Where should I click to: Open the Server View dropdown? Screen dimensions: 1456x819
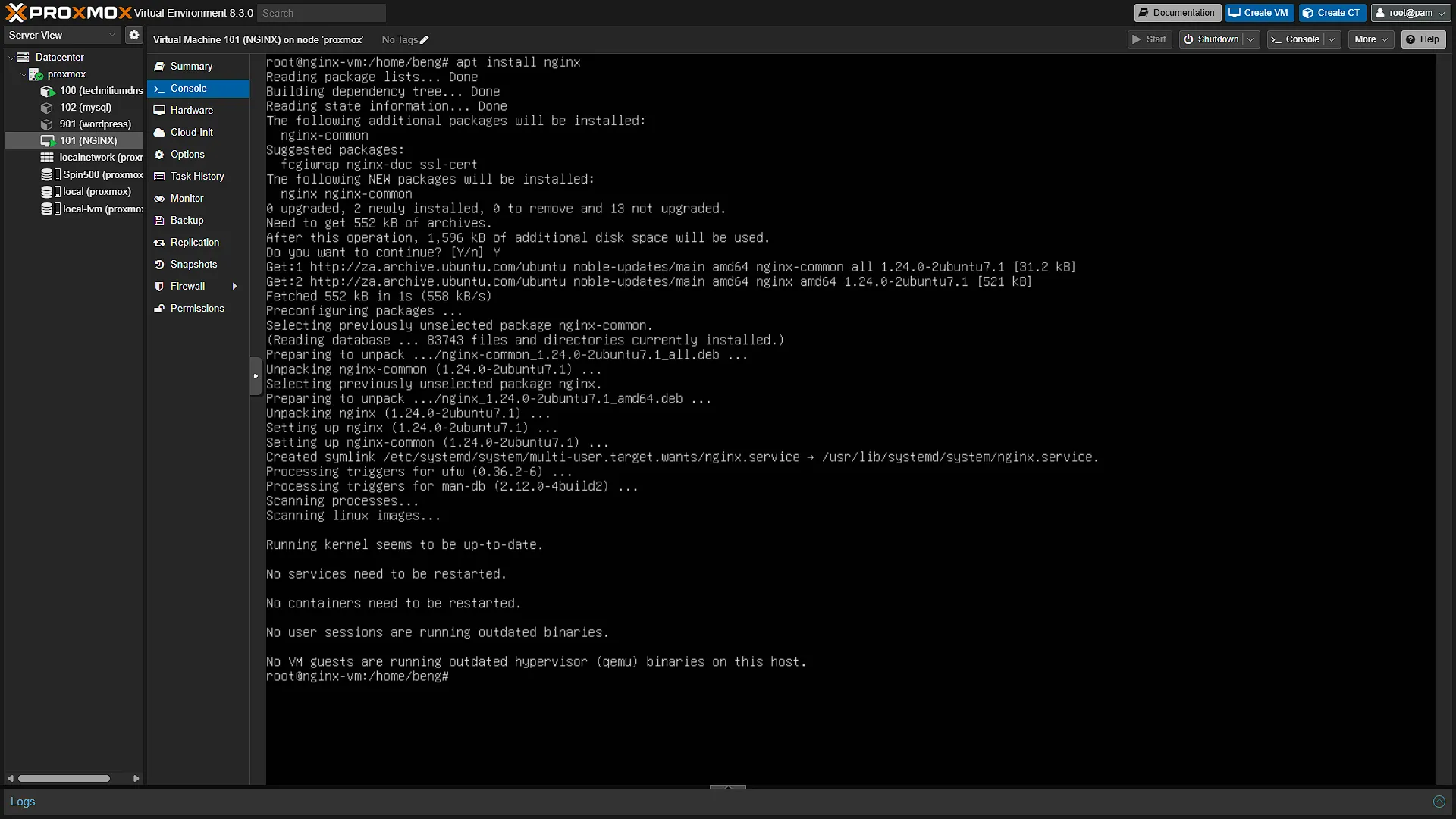(62, 35)
